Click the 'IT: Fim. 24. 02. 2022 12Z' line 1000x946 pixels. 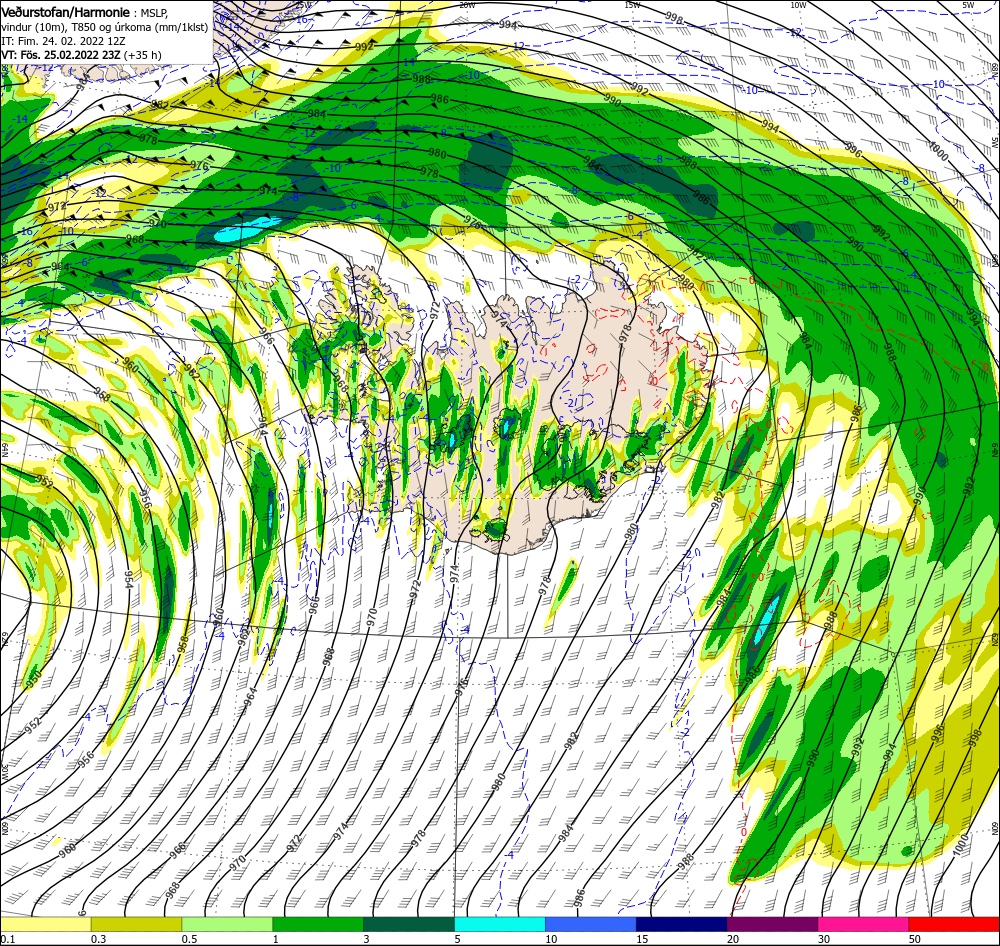(63, 41)
